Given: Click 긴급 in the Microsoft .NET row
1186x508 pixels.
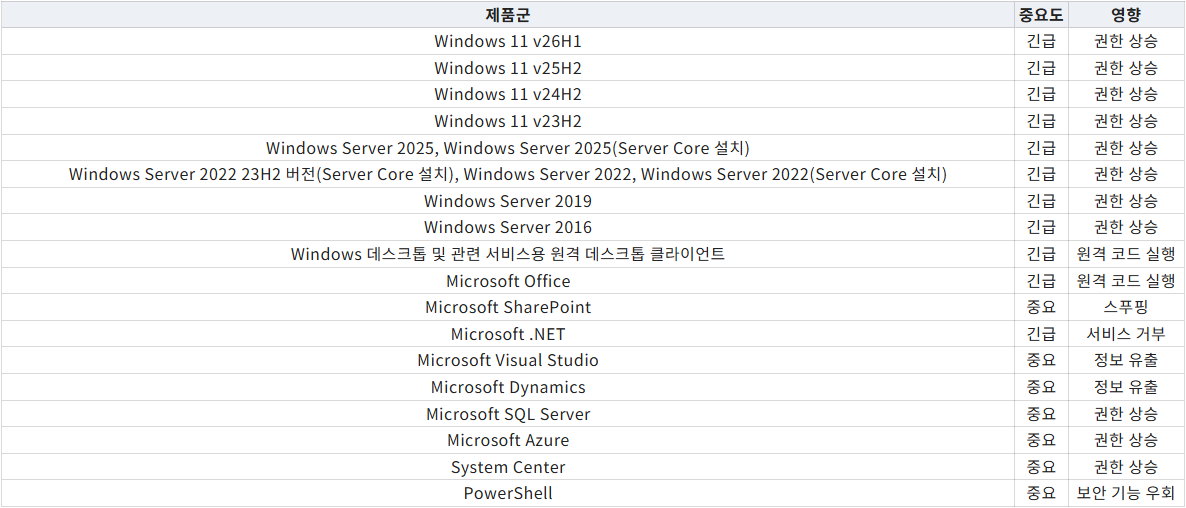Looking at the screenshot, I should click(x=1041, y=333).
